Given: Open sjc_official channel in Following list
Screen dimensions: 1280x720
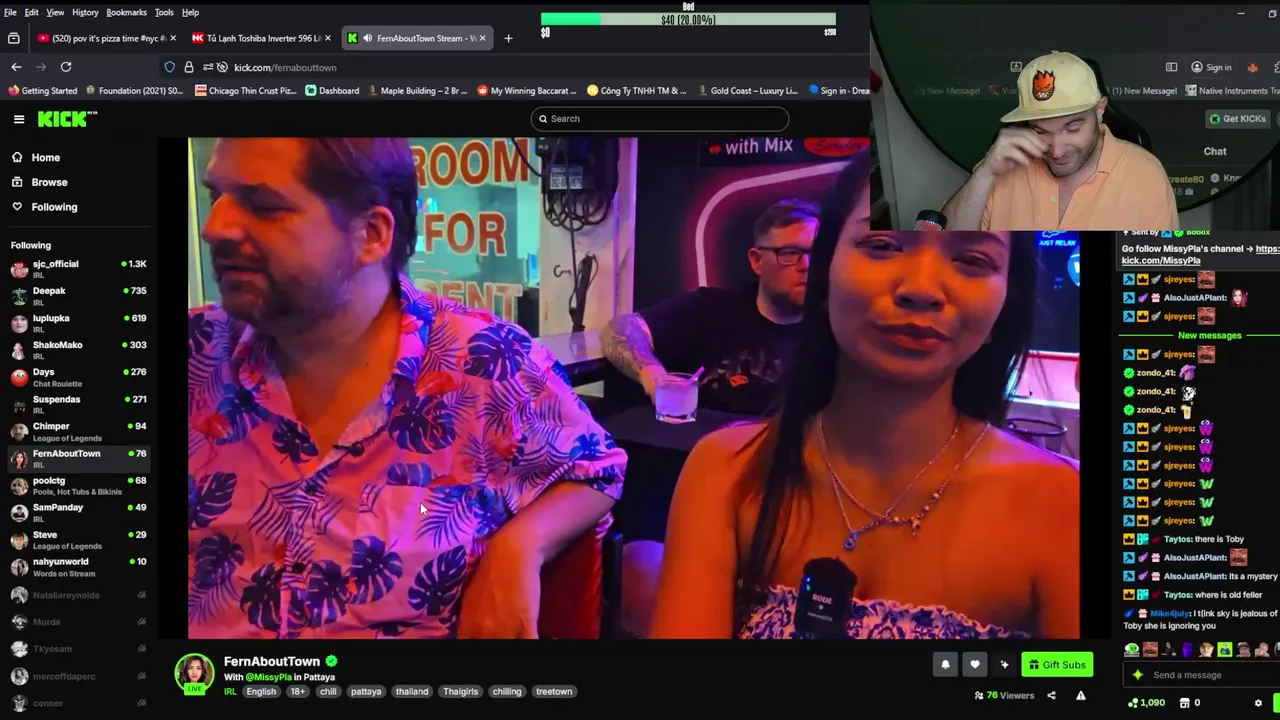Looking at the screenshot, I should 78,268.
